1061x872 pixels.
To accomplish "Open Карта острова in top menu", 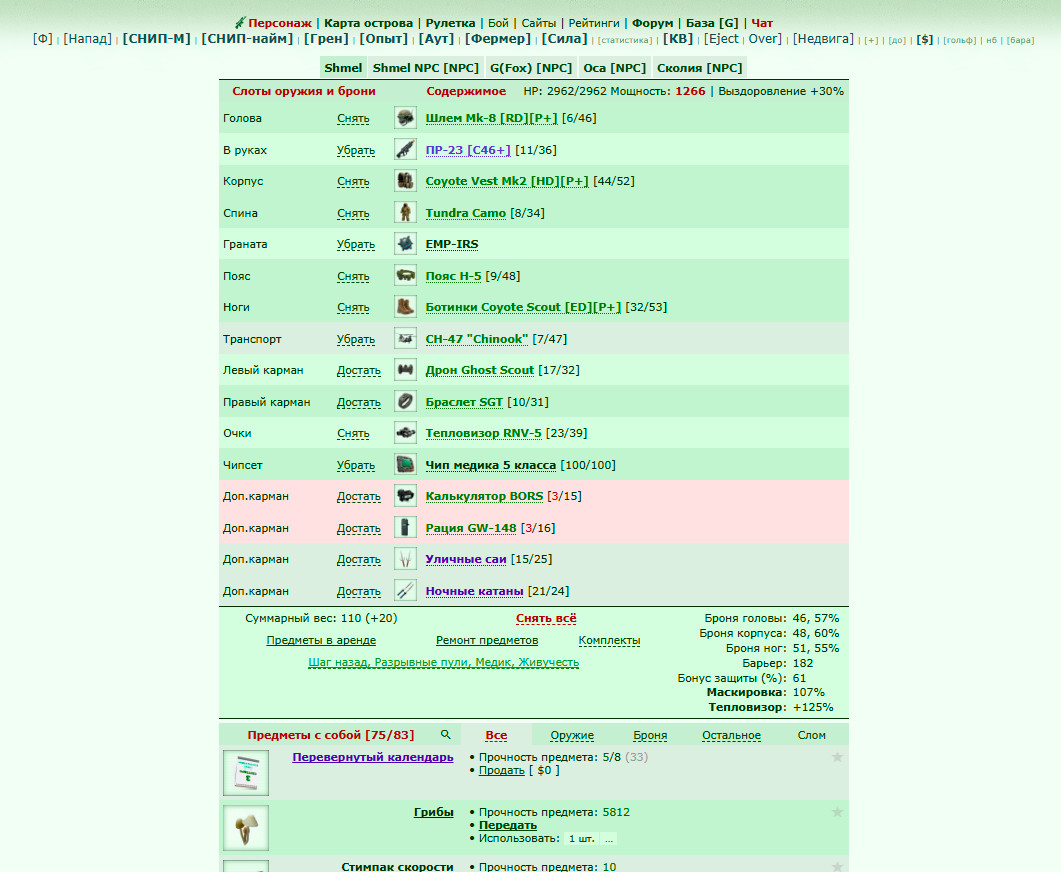I will tap(368, 23).
